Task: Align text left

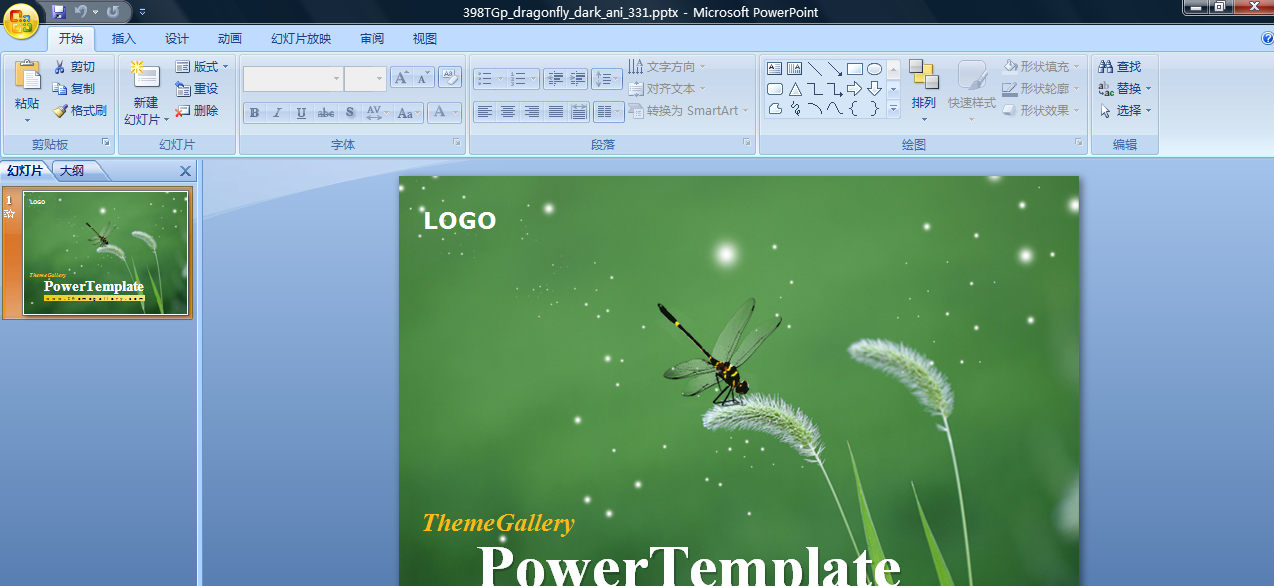Action: (485, 112)
